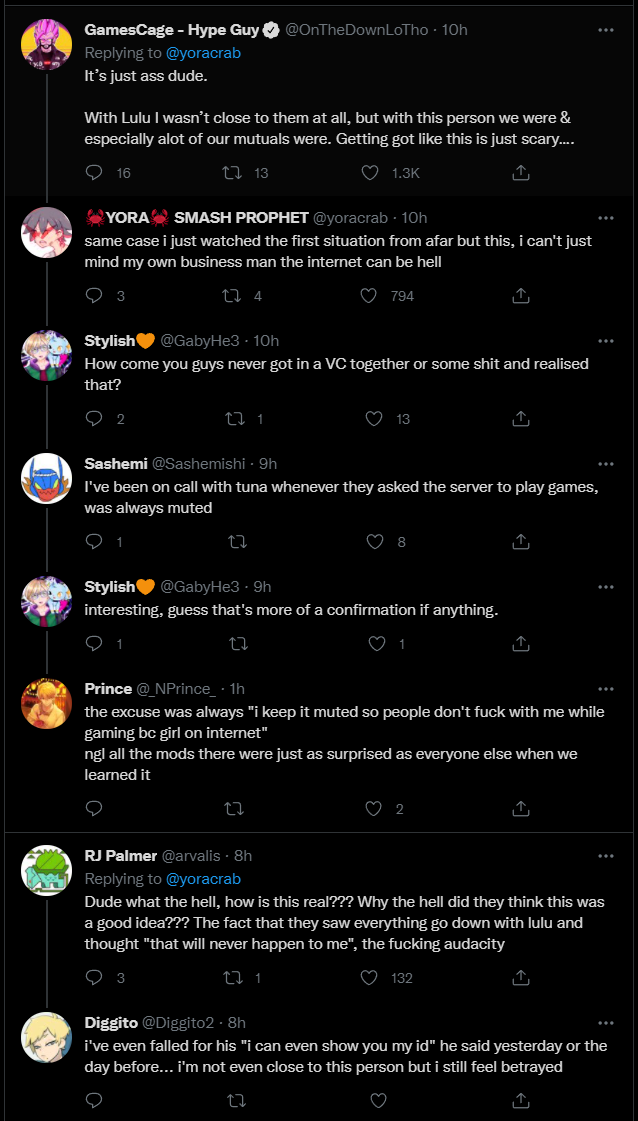Reply to RJ Palmer's tweet with 3 replies
The width and height of the screenshot is (638, 1121).
click(94, 977)
